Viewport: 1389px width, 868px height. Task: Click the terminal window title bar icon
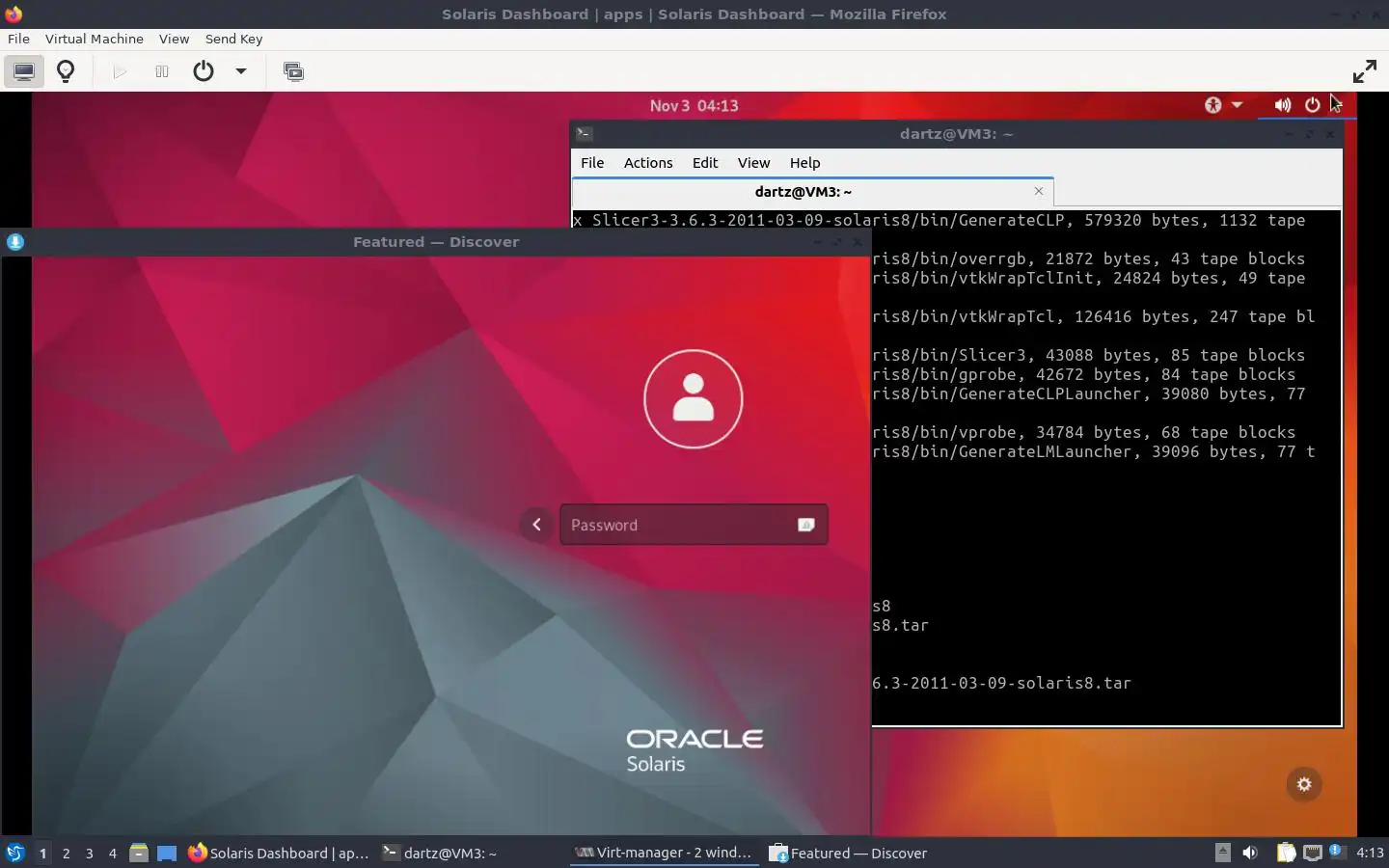click(585, 134)
